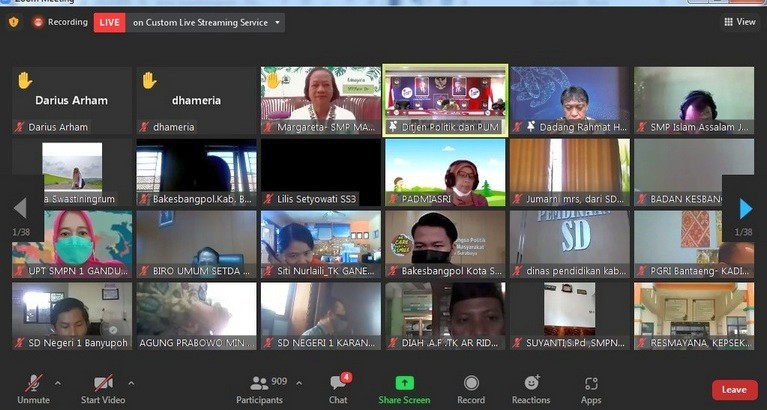
Task: Open the Apps panel
Action: click(x=591, y=384)
